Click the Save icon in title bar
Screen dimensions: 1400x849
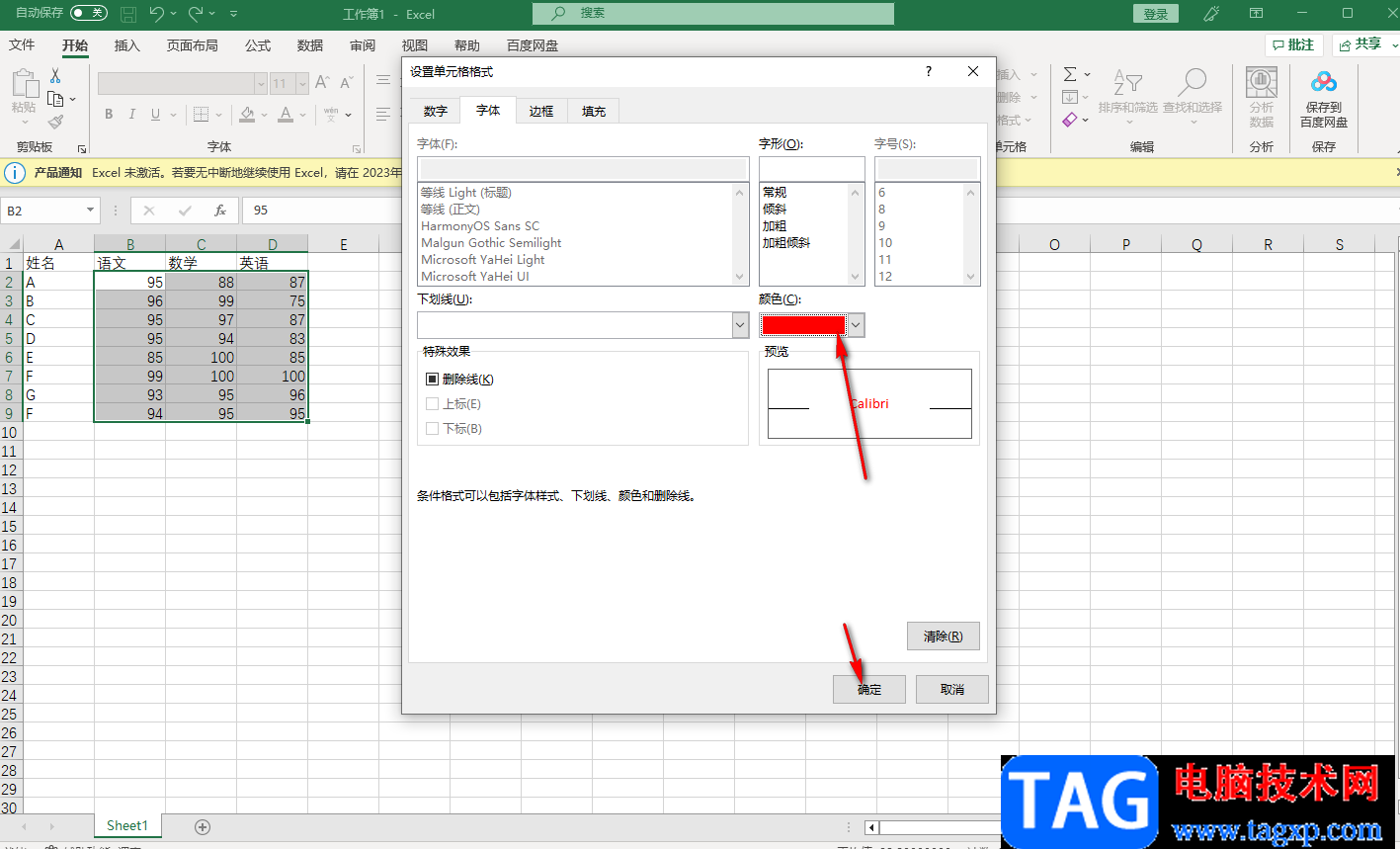pyautogui.click(x=128, y=14)
